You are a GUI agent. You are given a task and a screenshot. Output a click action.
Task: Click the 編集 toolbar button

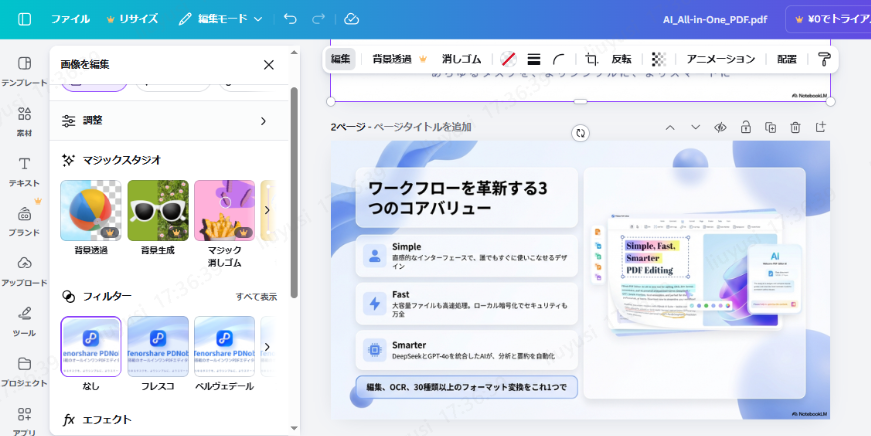pos(341,59)
